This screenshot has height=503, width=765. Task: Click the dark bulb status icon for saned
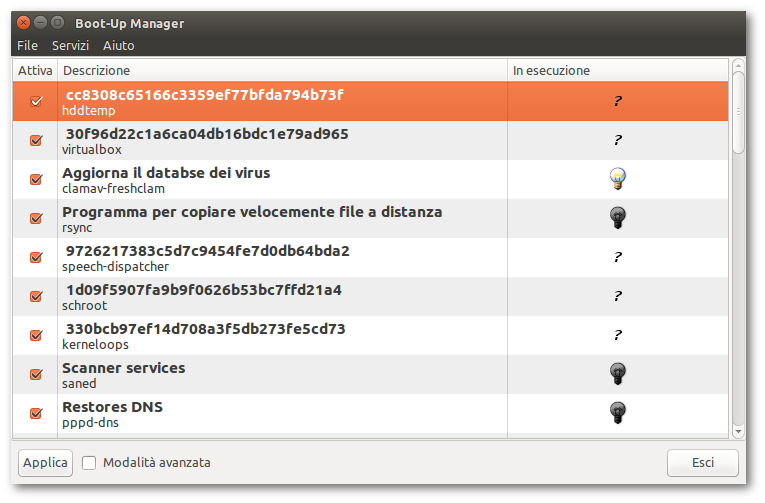coord(618,374)
